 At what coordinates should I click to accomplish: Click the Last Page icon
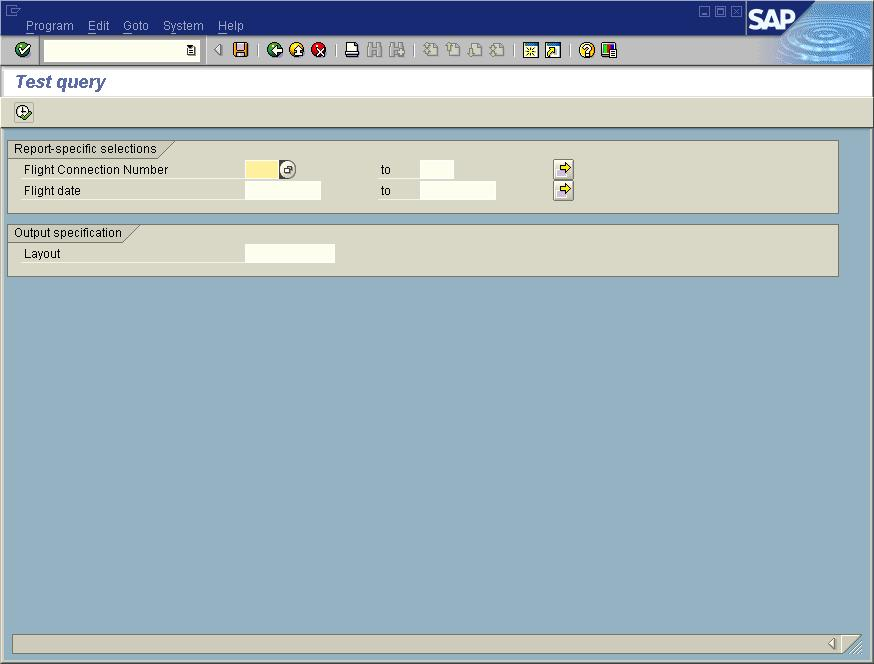pos(497,50)
